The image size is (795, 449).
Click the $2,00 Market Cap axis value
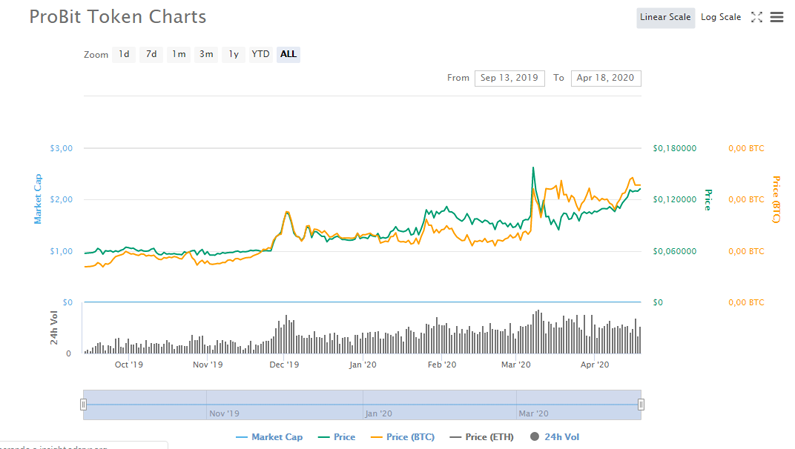tap(61, 200)
